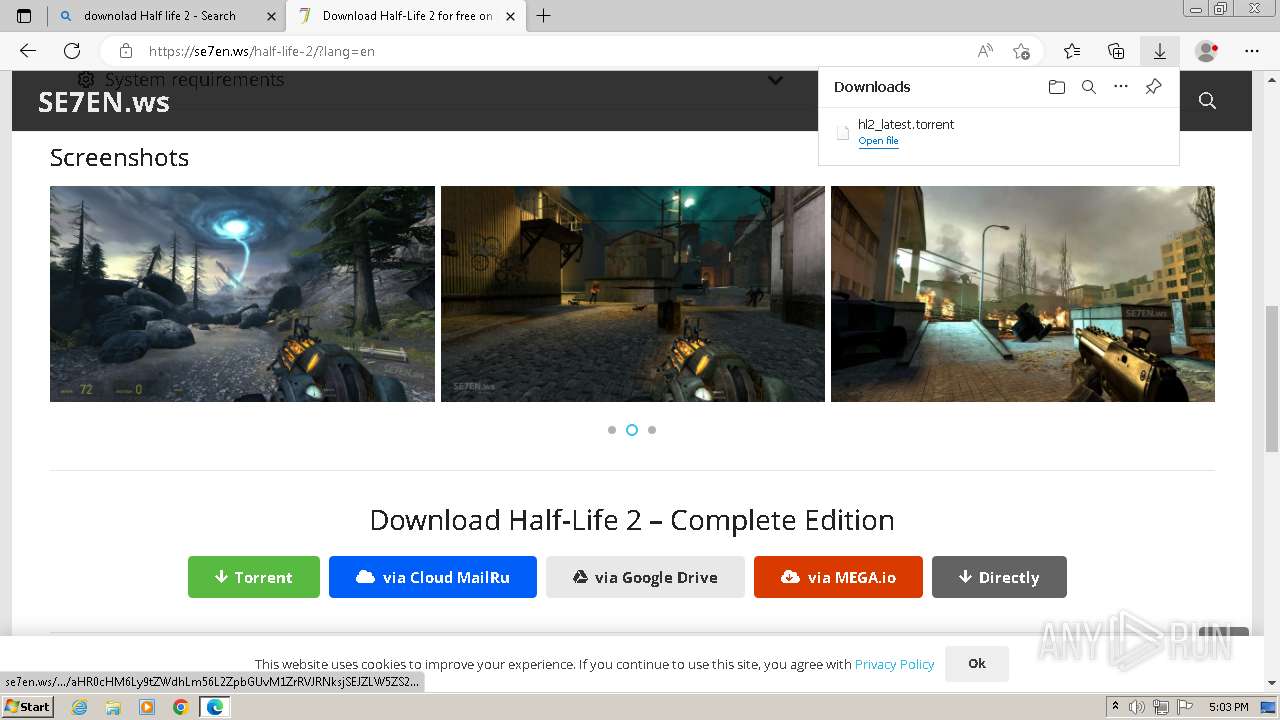
Task: Open the Windows Start menu
Action: tap(28, 707)
